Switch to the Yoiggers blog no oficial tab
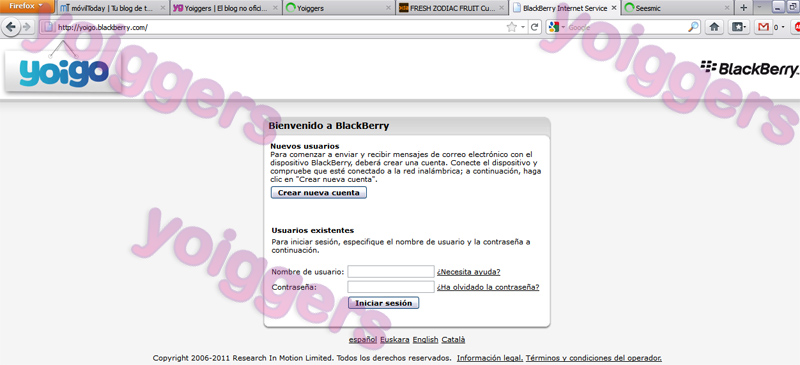The height and width of the screenshot is (365, 800). (x=226, y=8)
